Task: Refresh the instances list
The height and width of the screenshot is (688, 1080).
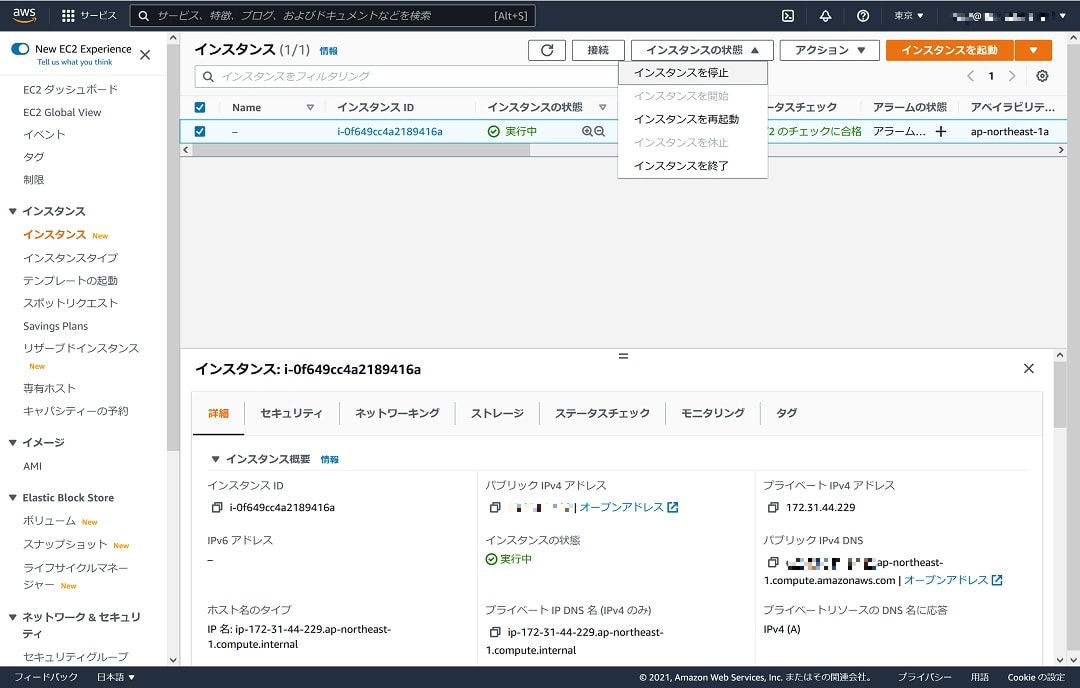Action: [547, 50]
